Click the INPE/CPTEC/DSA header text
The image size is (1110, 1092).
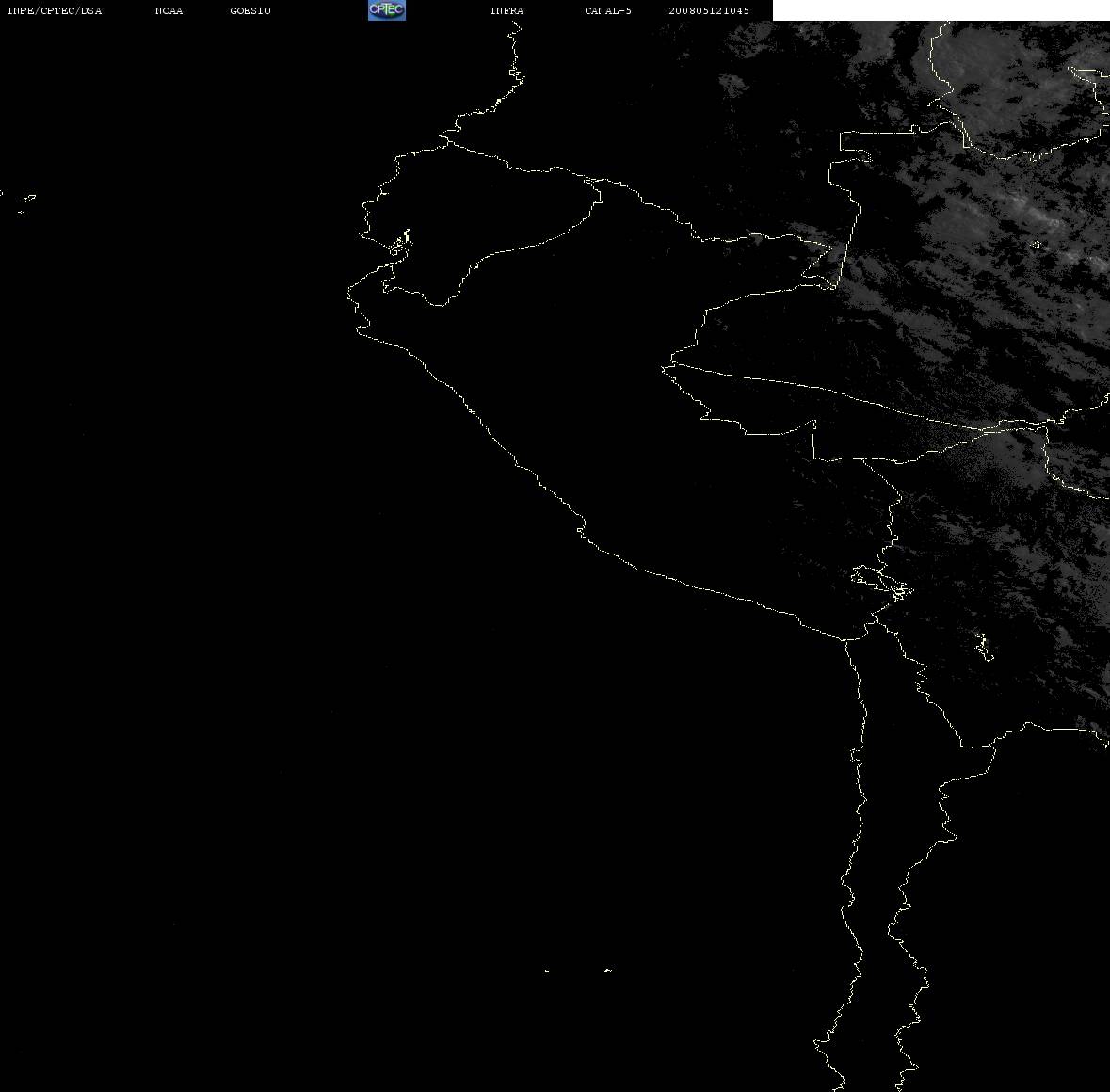pos(54,10)
